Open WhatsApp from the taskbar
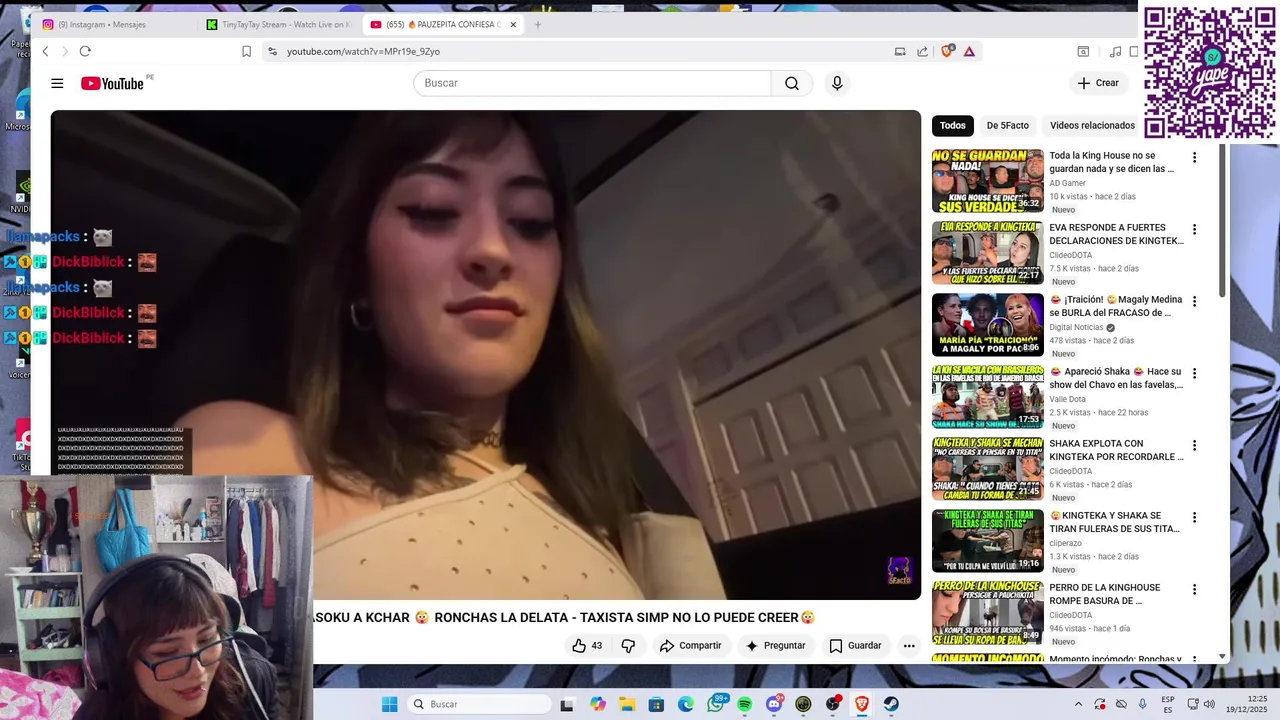 (715, 704)
